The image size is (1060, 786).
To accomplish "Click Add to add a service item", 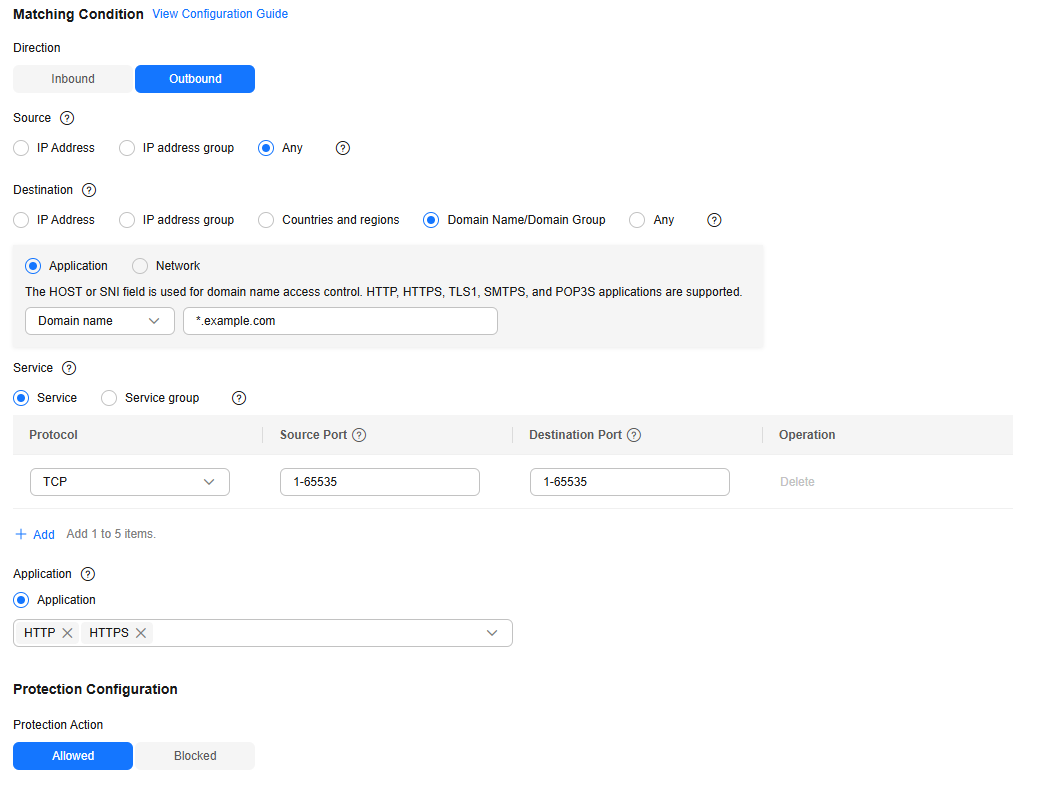I will click(35, 535).
